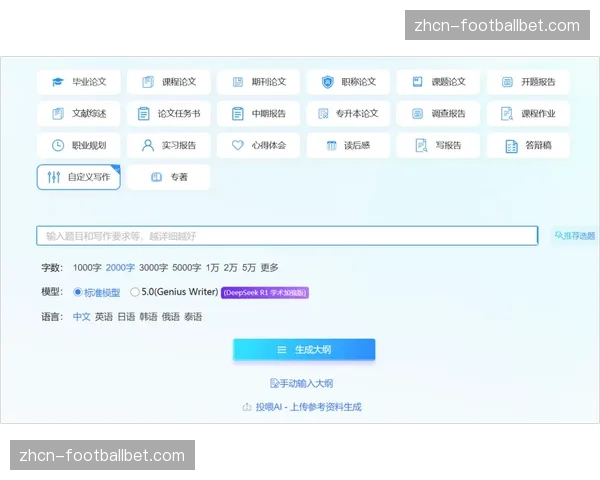
Task: Click the graduation cap icon for 毕业论文
Action: coord(57,82)
